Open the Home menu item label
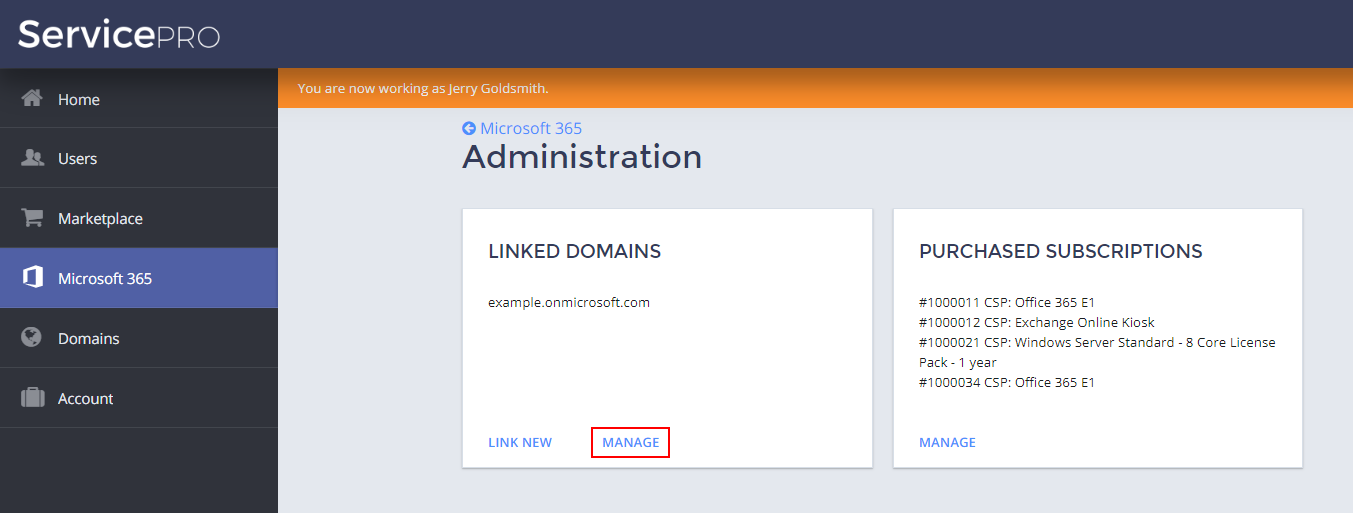 pyautogui.click(x=79, y=99)
